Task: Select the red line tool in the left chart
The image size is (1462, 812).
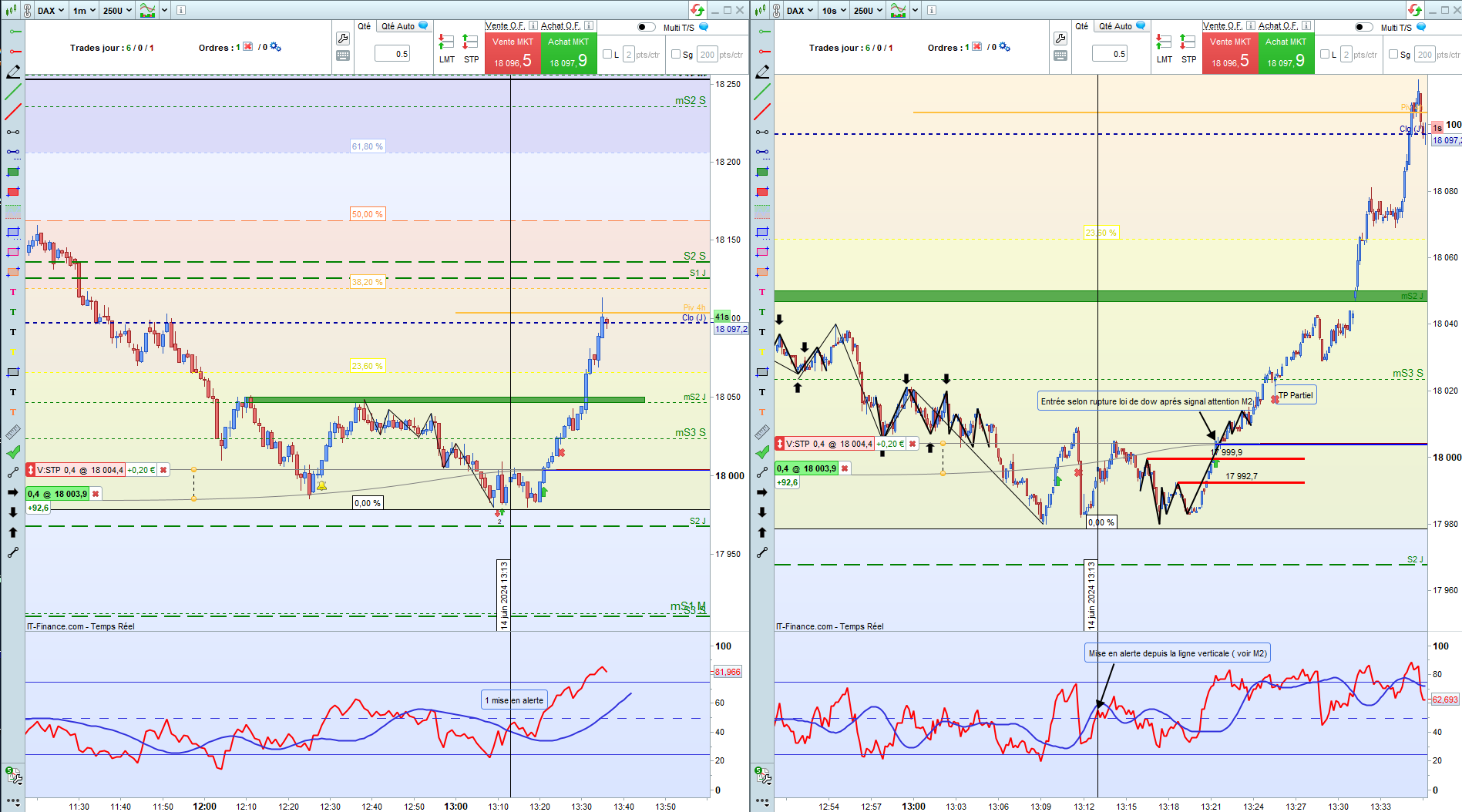Action: (x=13, y=112)
